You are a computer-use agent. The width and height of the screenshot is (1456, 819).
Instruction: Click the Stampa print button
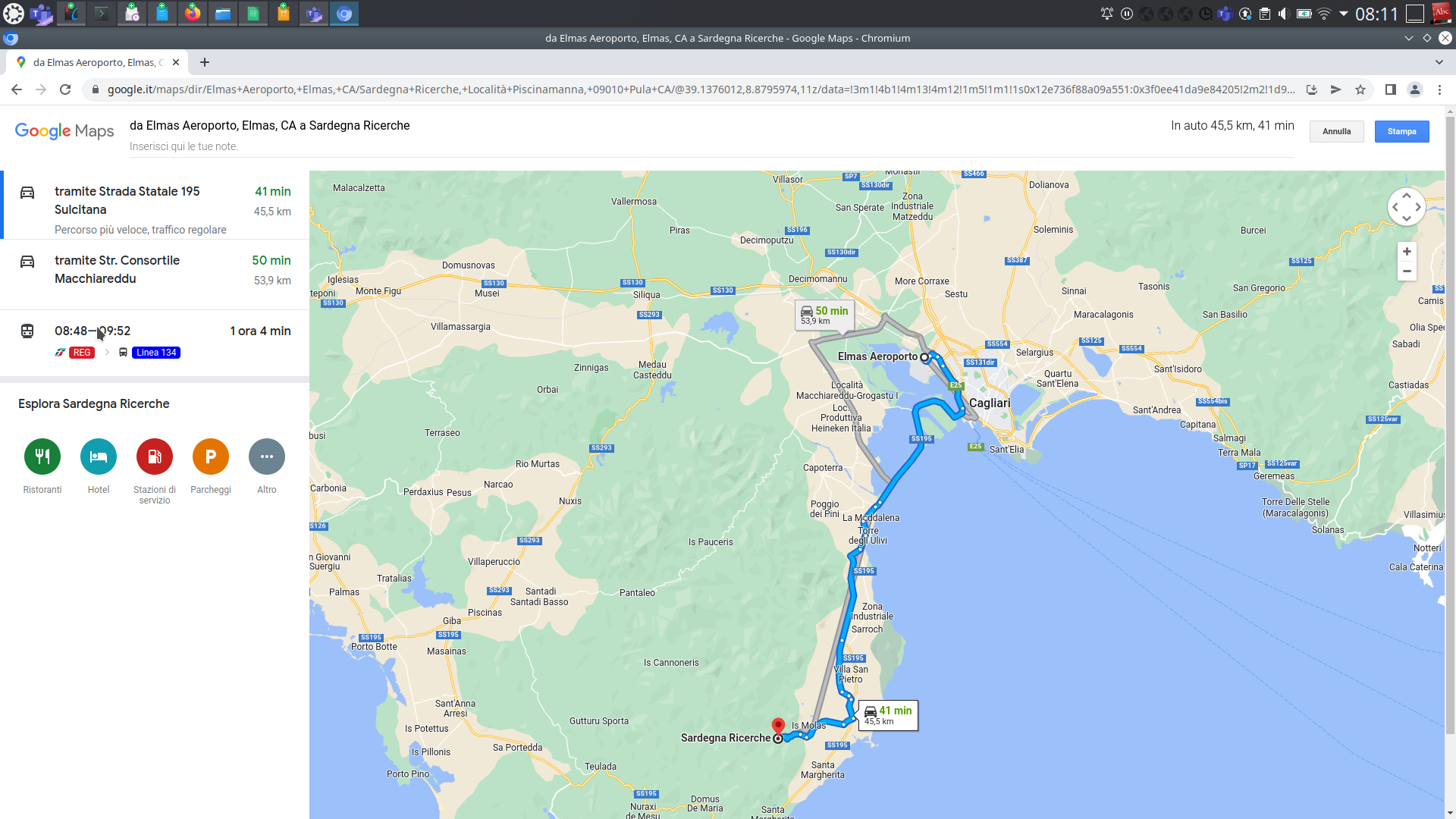click(x=1402, y=131)
